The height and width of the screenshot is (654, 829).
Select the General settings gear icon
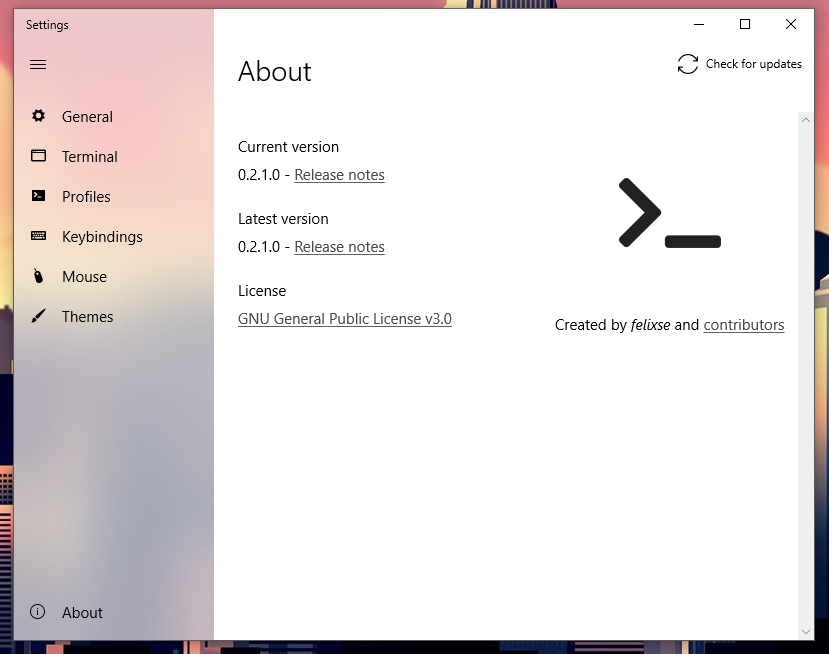pos(38,116)
